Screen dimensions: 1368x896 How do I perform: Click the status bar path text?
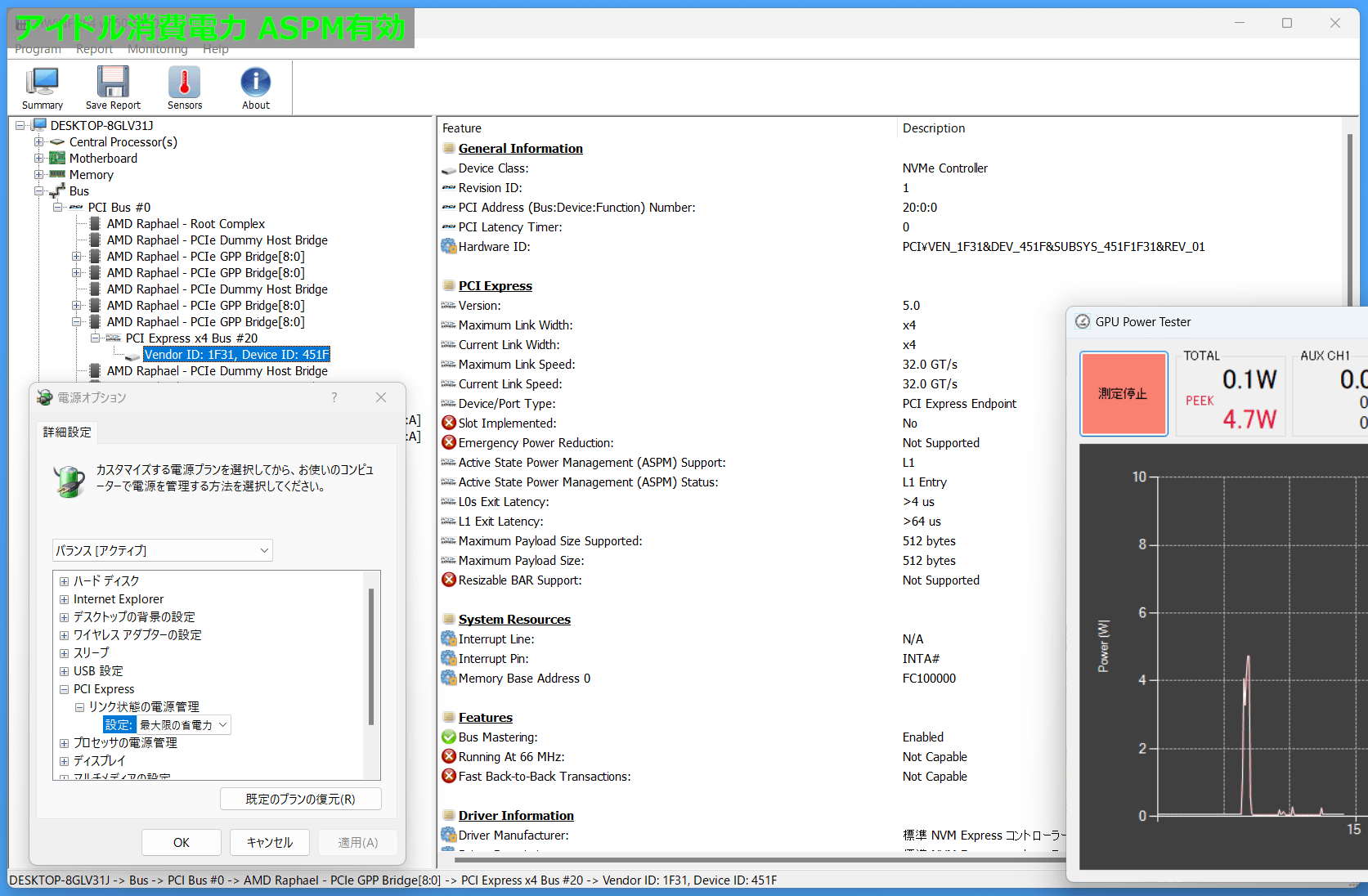pos(393,880)
